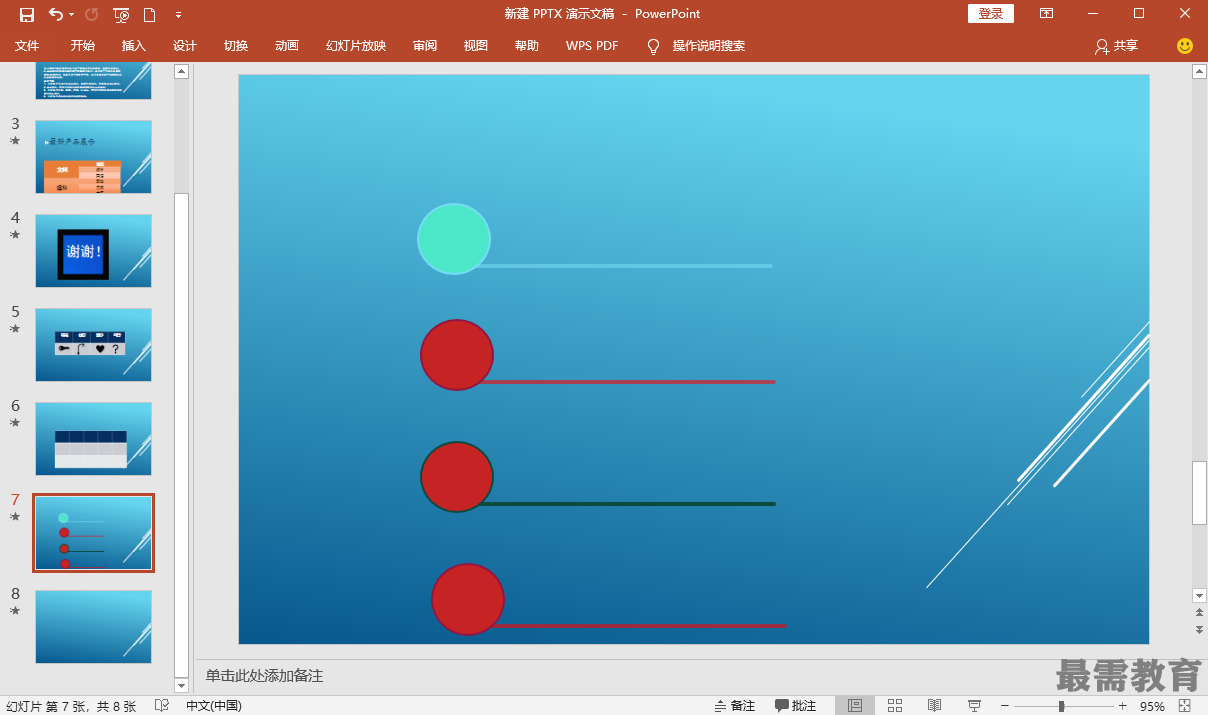Viewport: 1208px width, 715px height.
Task: Switch to the 开始 ribbon tab
Action: point(83,46)
